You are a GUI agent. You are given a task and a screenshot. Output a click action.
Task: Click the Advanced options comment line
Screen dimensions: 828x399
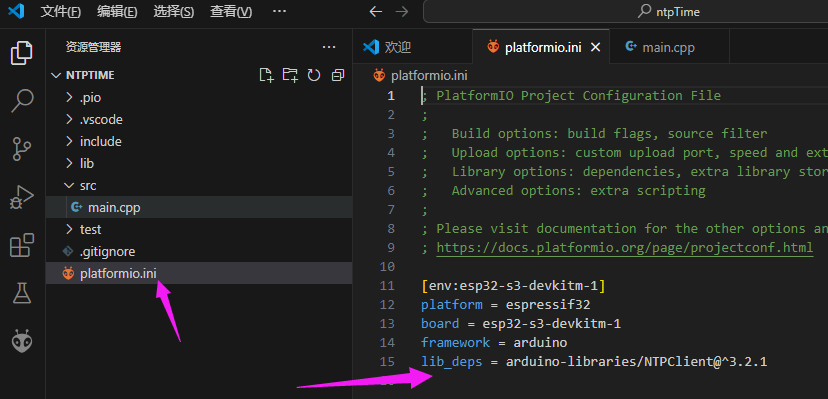[x=563, y=191]
